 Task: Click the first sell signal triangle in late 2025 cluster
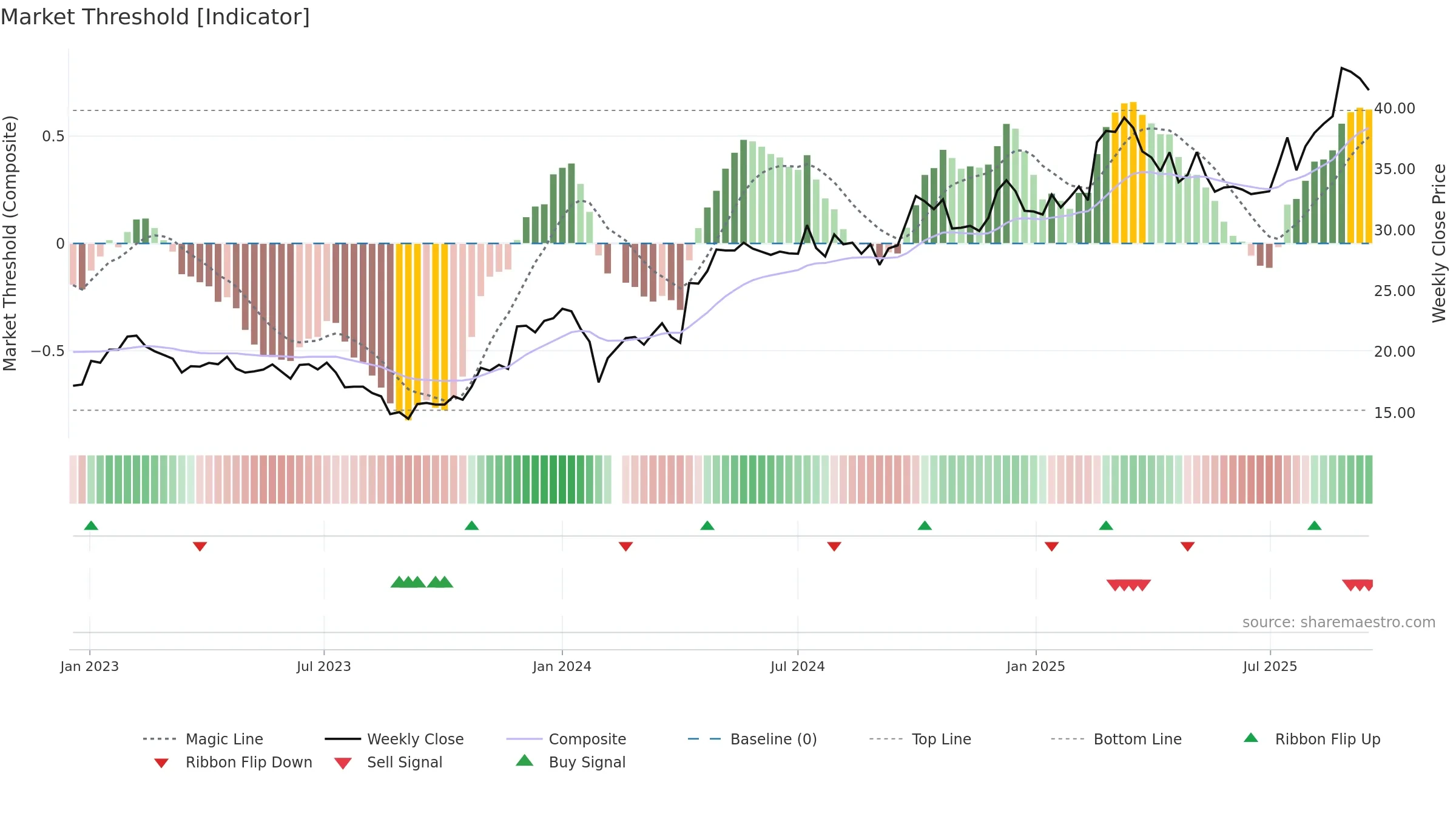tap(1350, 585)
